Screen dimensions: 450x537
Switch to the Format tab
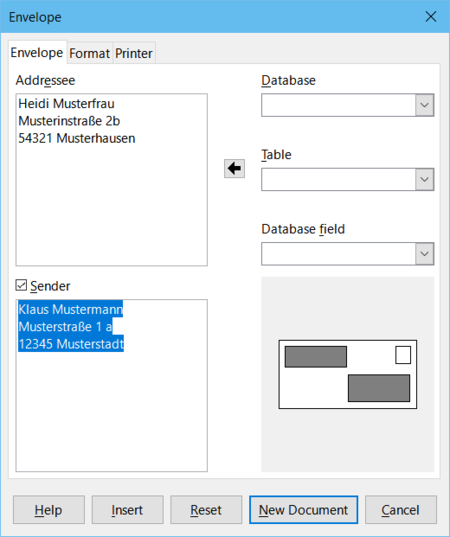(x=89, y=53)
